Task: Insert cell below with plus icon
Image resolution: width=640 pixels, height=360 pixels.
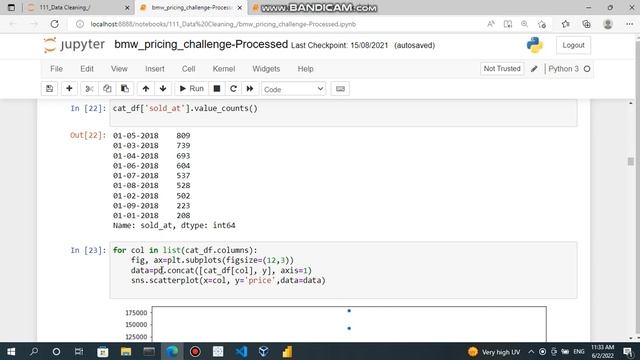Action: point(69,89)
